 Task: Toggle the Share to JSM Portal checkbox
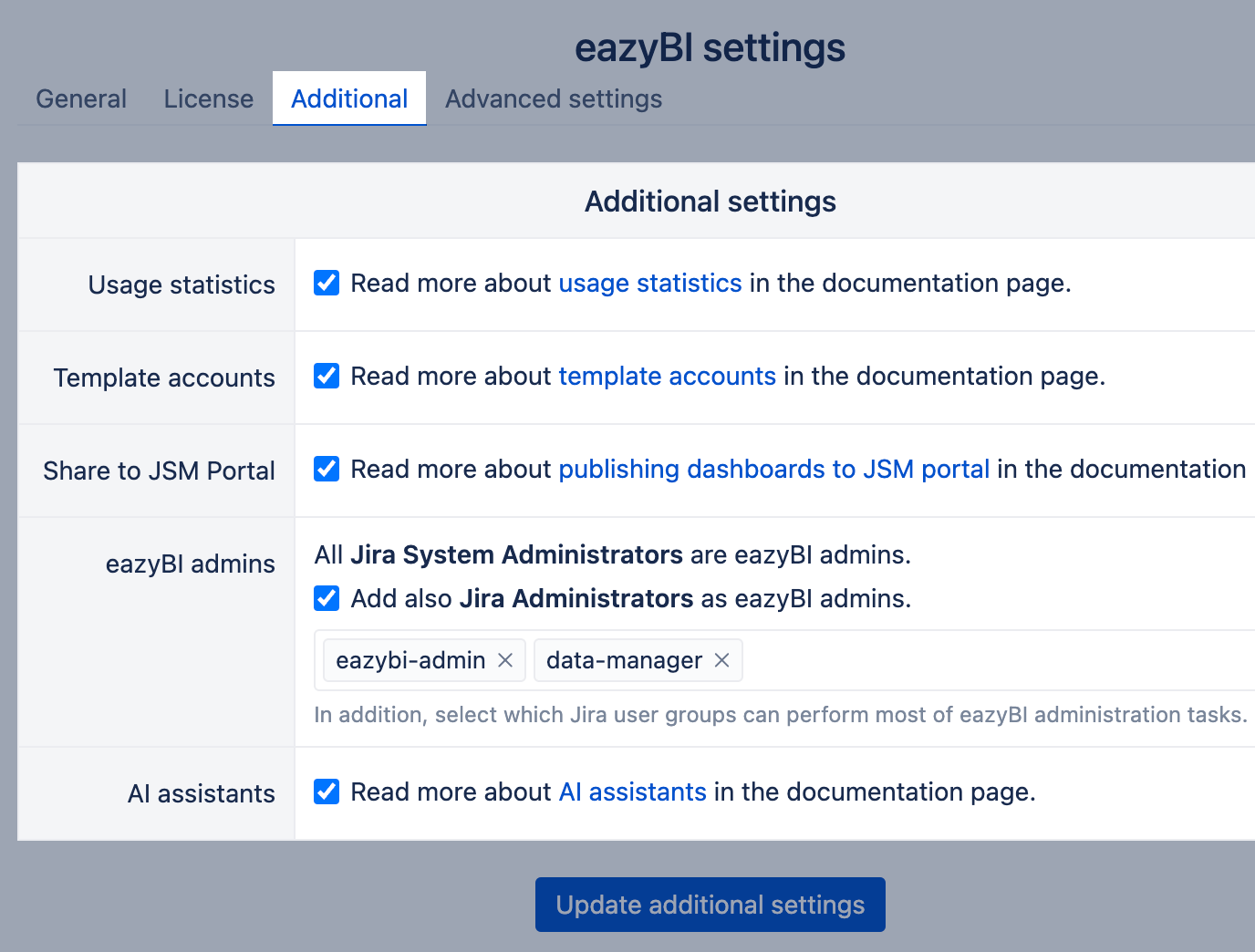coord(327,469)
